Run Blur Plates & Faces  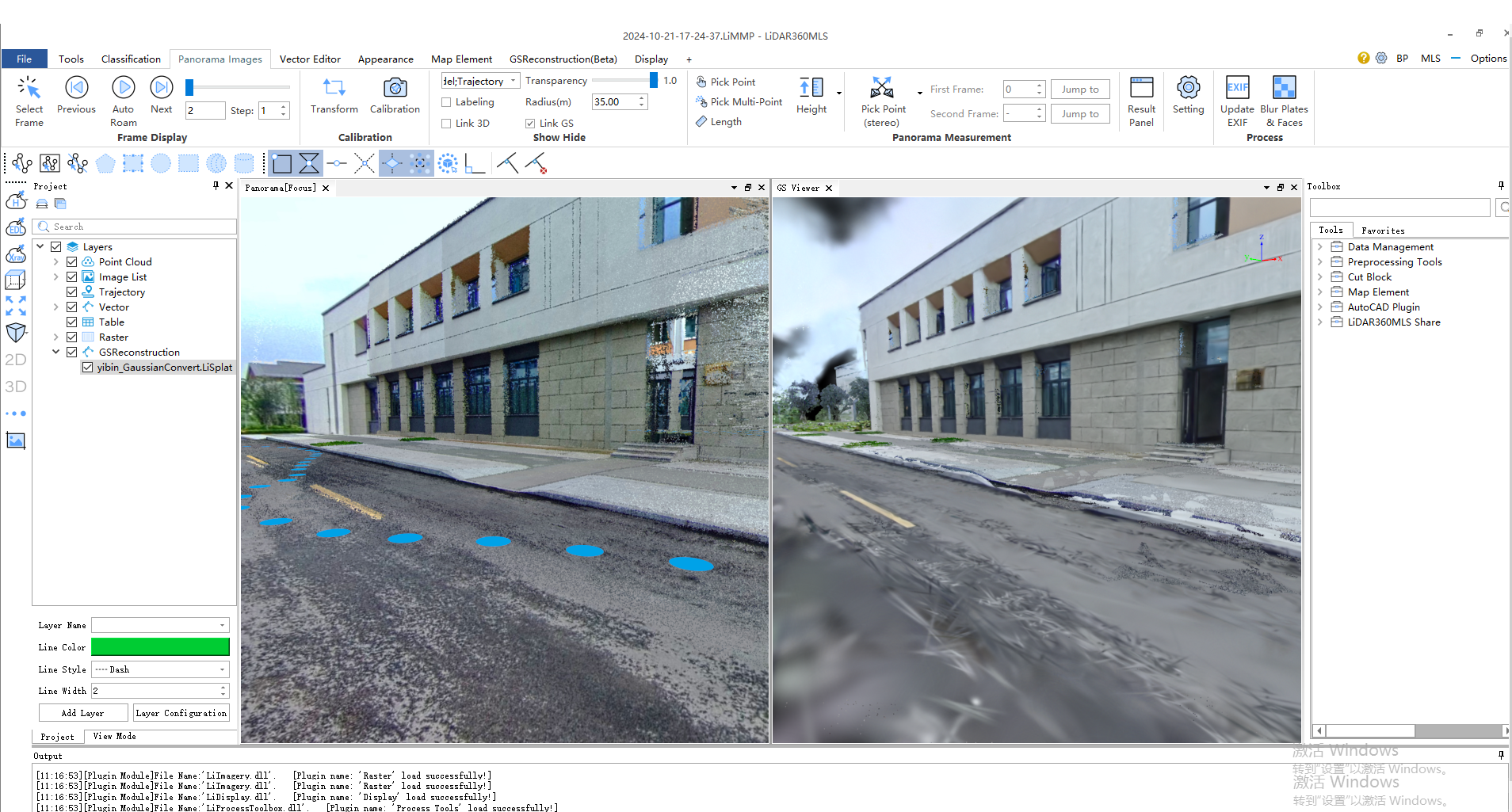1284,101
